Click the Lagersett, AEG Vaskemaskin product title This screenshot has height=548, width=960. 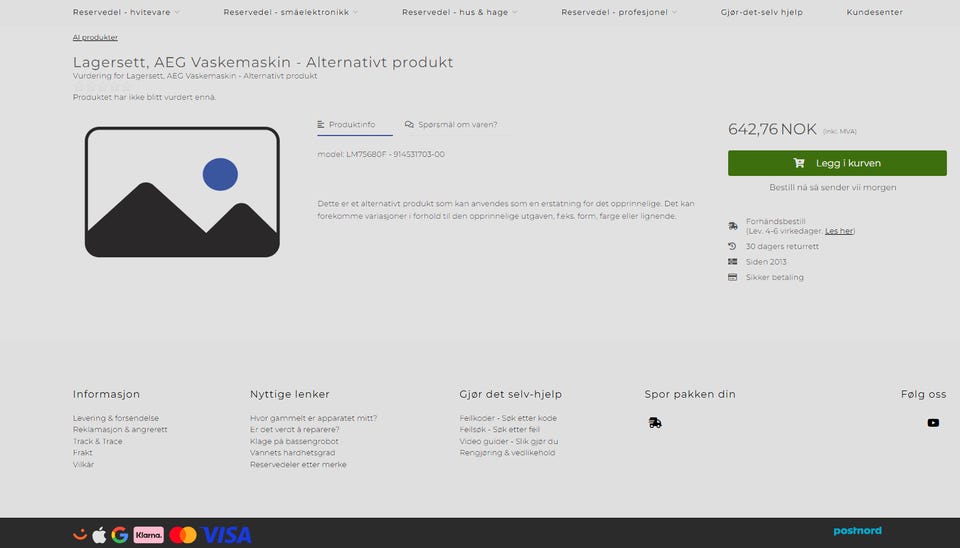263,62
